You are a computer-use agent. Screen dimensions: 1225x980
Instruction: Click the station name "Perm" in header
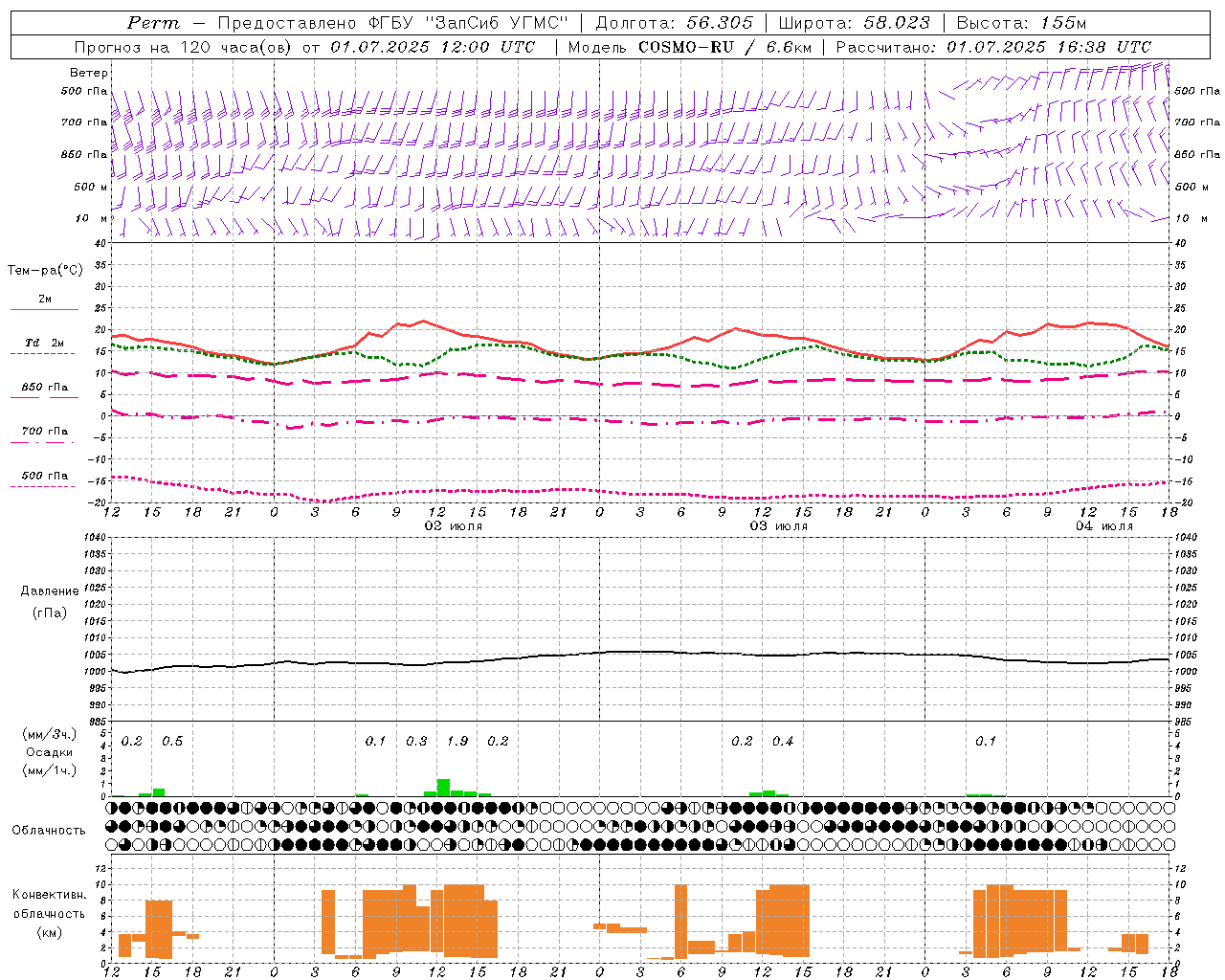153,23
